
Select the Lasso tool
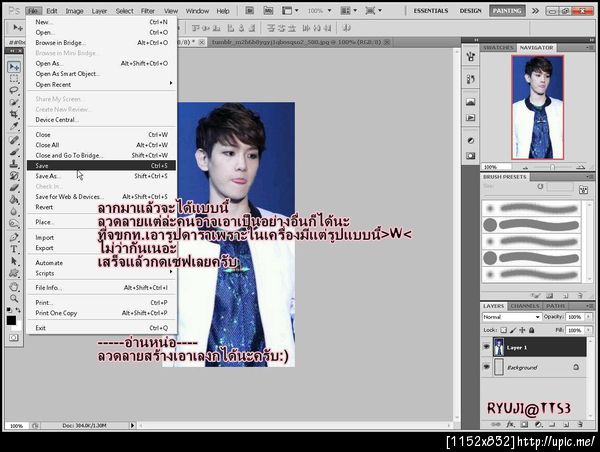pos(14,90)
